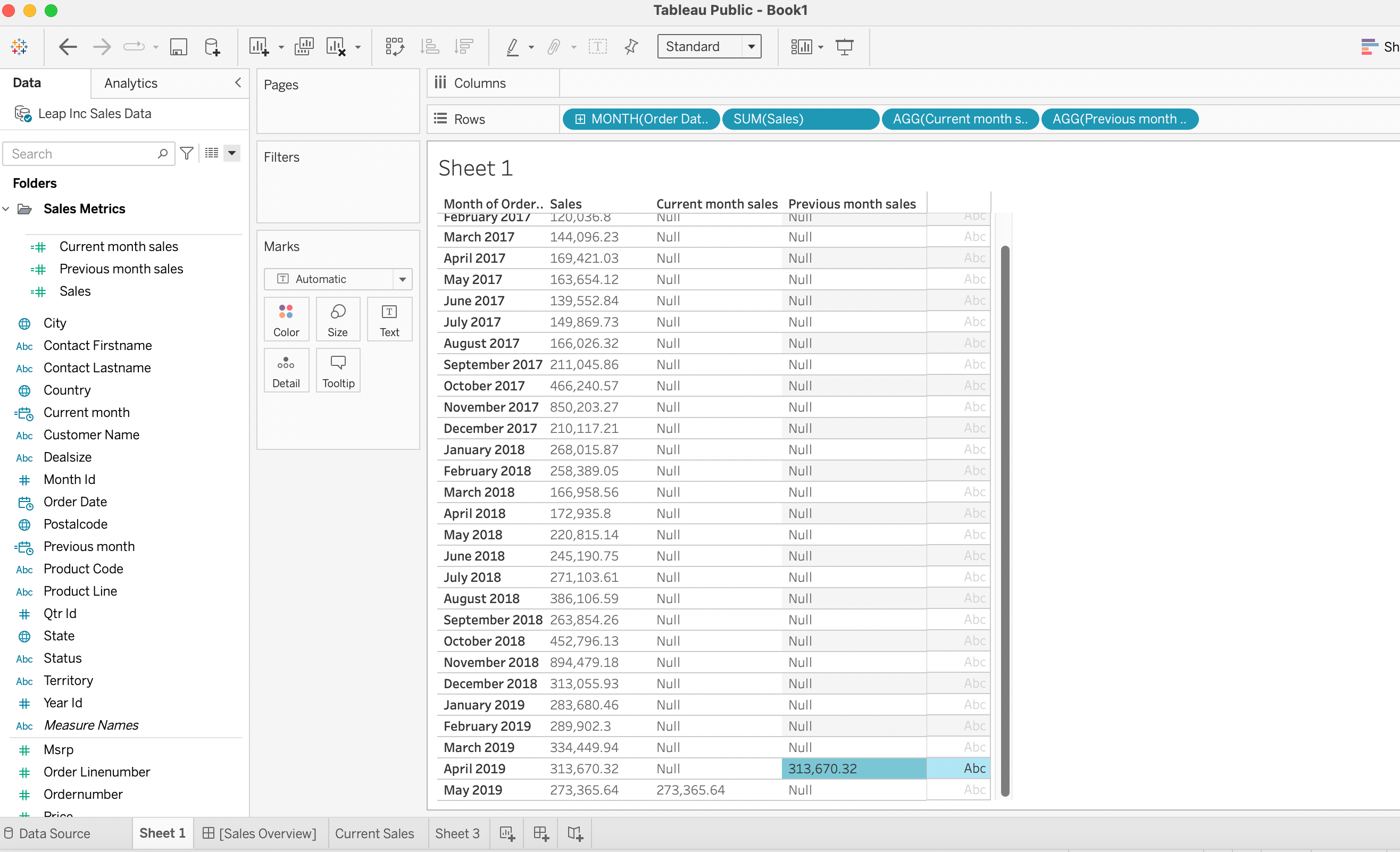
Task: Click the Sort Ascending icon
Action: point(430,47)
